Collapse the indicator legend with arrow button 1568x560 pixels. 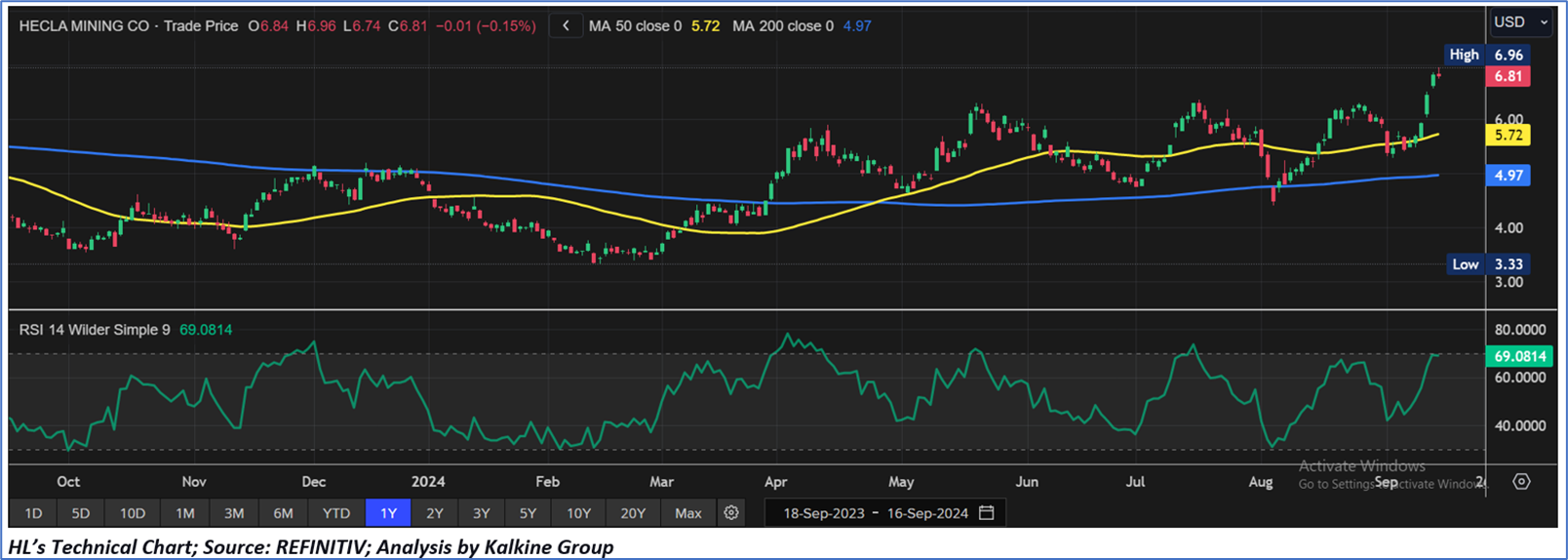tap(566, 26)
